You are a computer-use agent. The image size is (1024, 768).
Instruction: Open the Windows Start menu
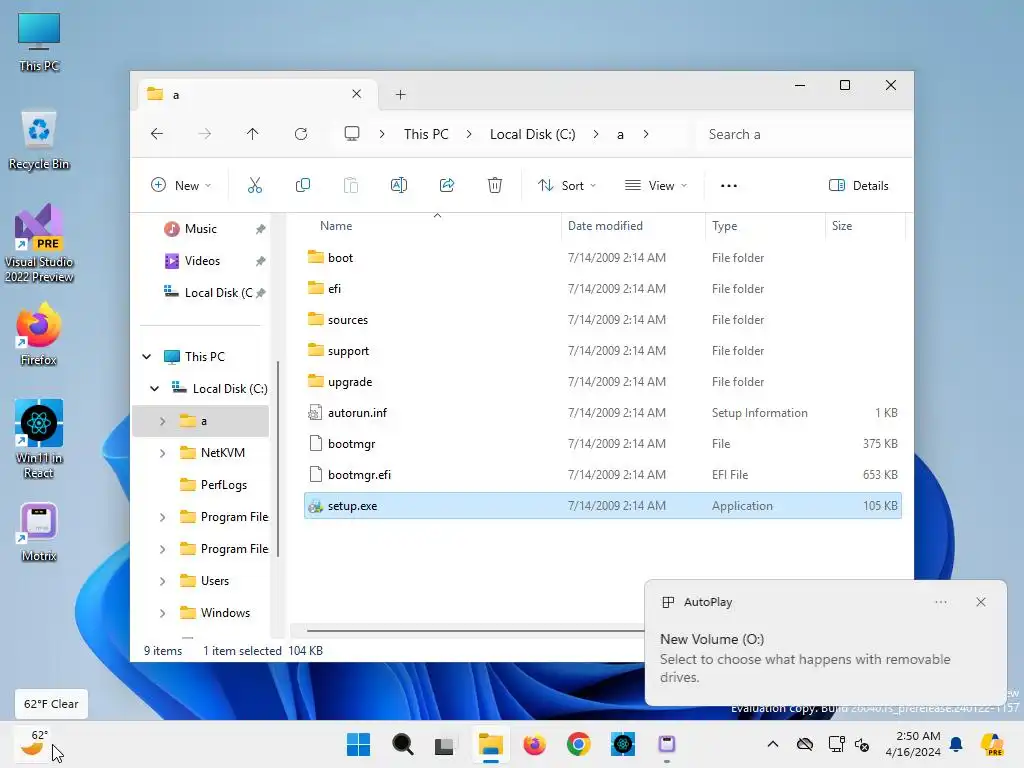[358, 744]
